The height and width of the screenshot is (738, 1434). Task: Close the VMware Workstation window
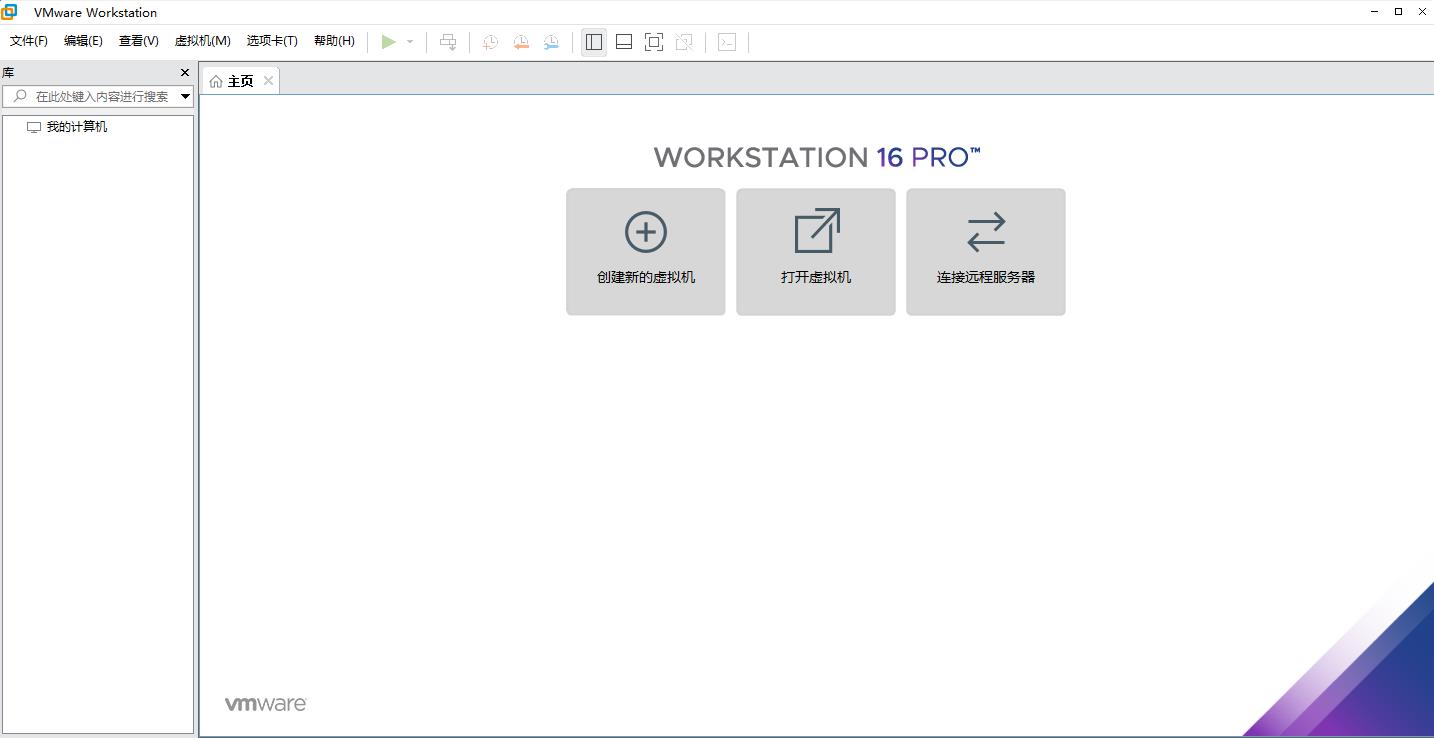point(1422,11)
